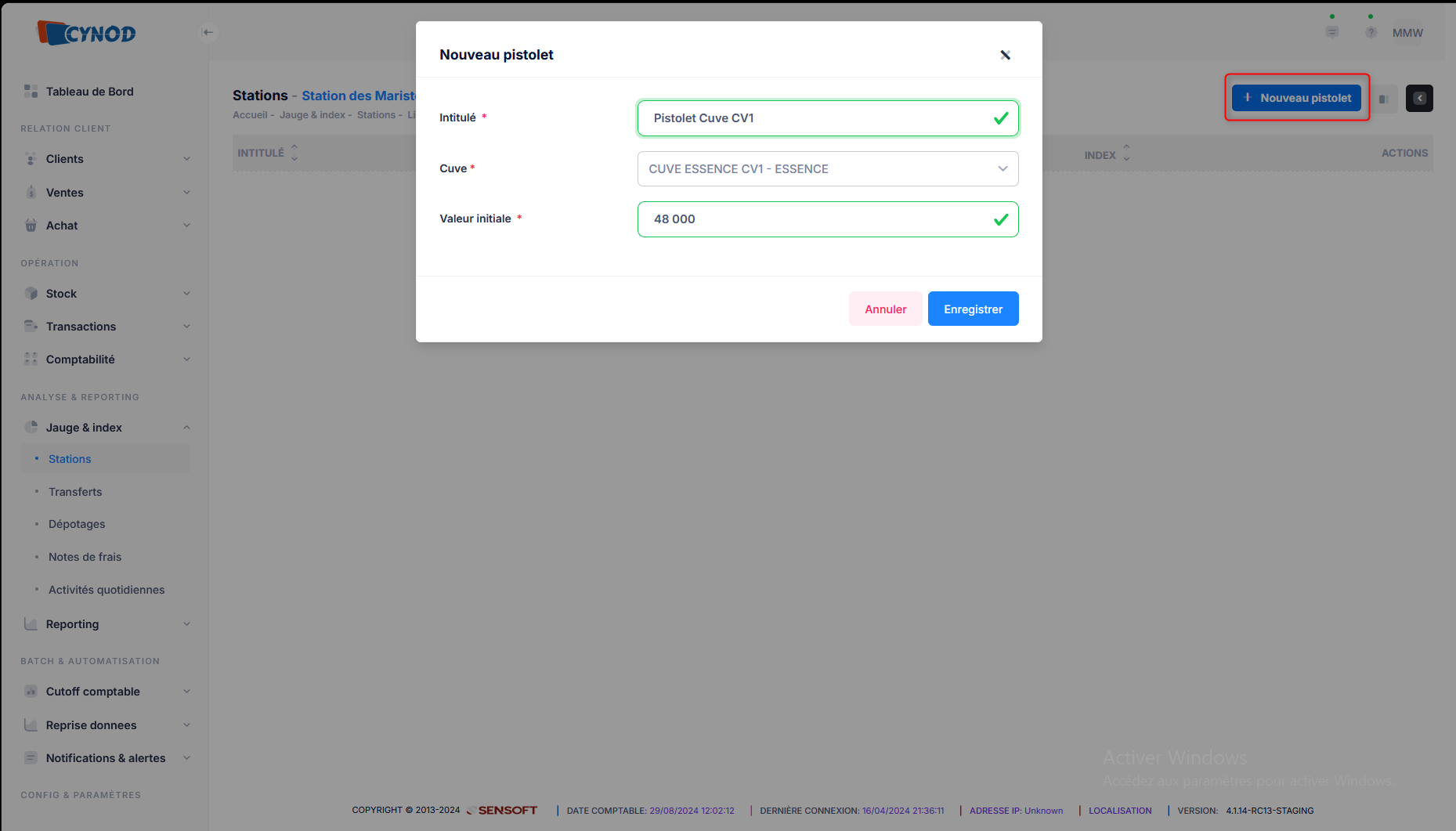Image resolution: width=1456 pixels, height=831 pixels.
Task: Click the dark back chevron button
Action: [x=1419, y=98]
